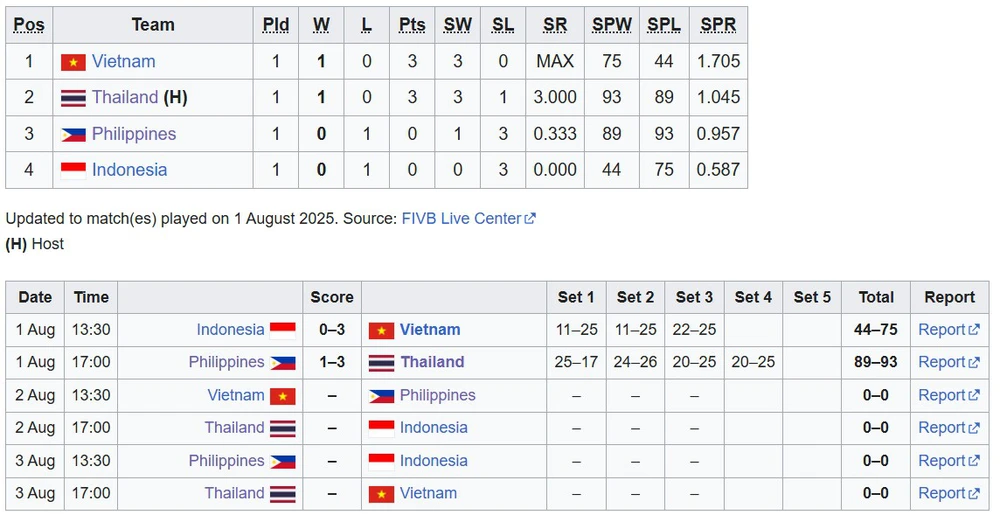Viewport: 1000px width, 515px height.
Task: Click bold Vietnam winner link in match results
Action: (430, 330)
